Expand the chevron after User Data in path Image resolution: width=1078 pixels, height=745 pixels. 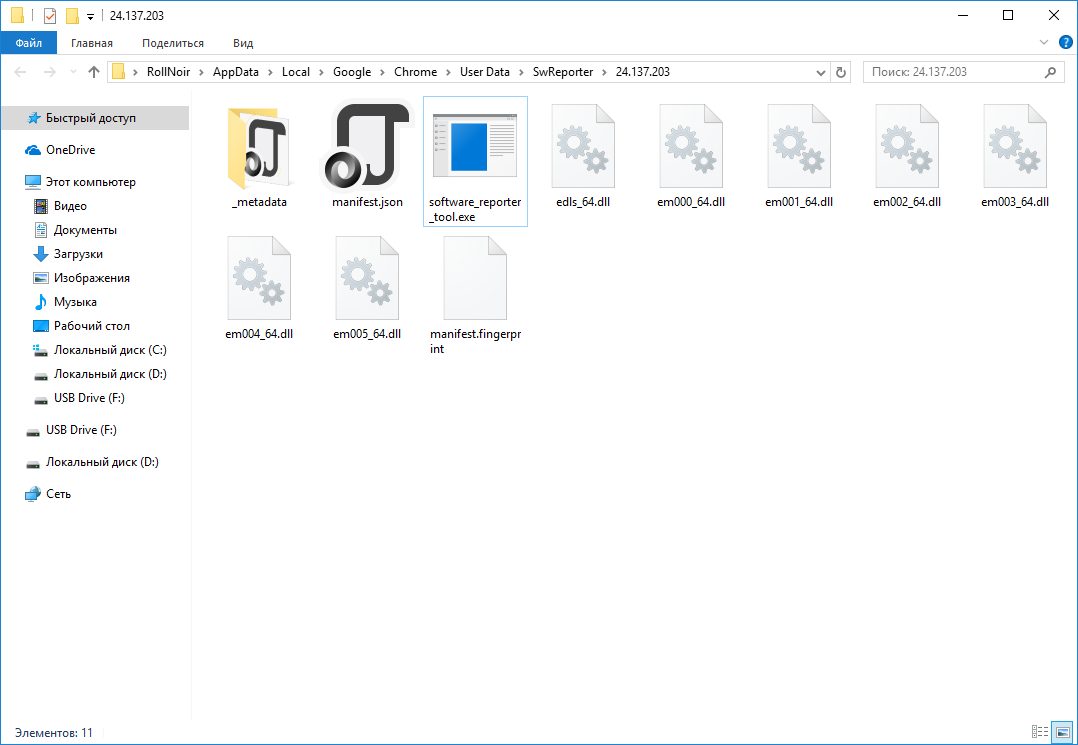click(522, 72)
